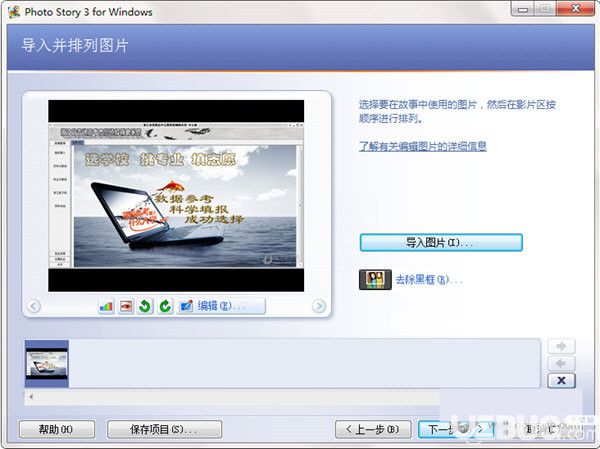Open the 编辑 (Edit) picture button
Screen dimensions: 600x449
pyautogui.click(x=221, y=306)
